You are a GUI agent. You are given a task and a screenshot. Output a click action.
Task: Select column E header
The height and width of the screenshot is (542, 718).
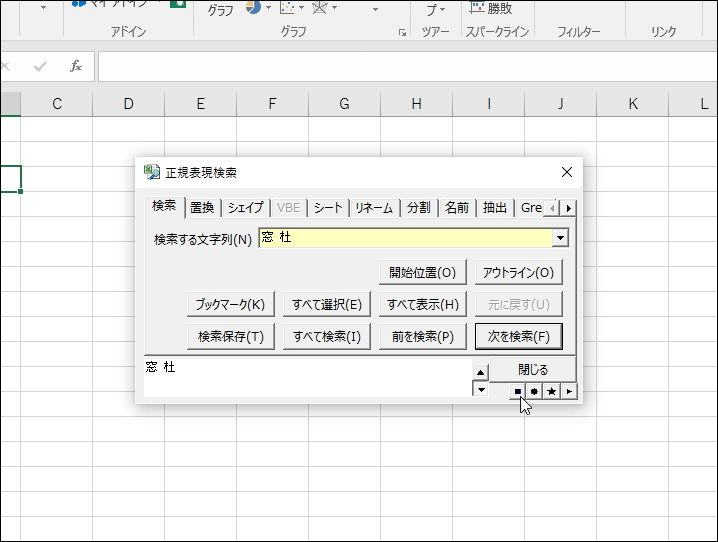(201, 104)
